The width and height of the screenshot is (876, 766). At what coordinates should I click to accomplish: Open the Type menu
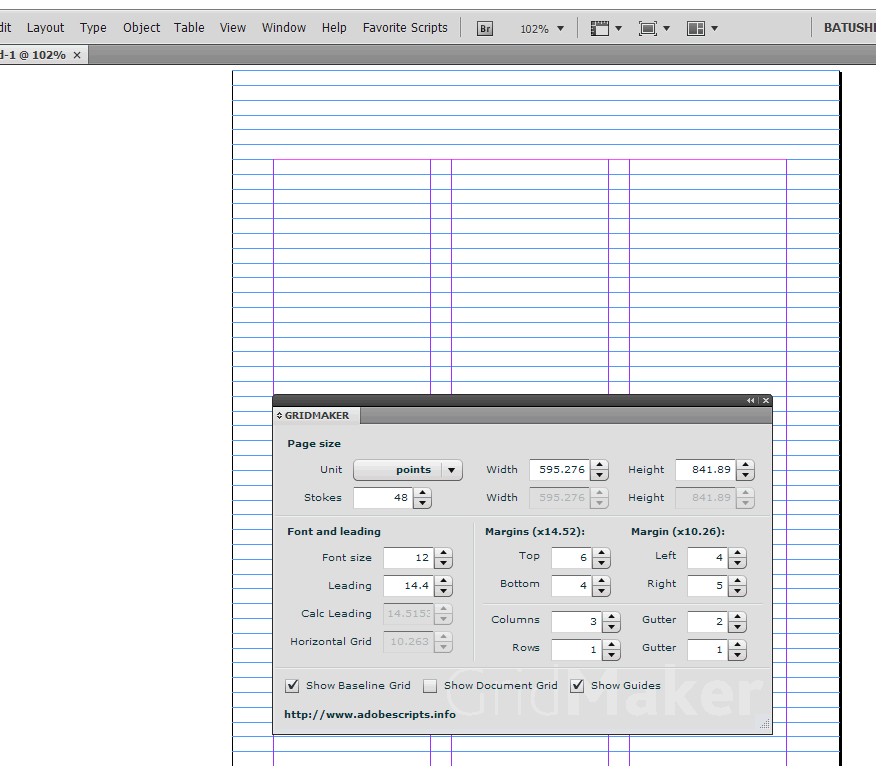coord(93,27)
